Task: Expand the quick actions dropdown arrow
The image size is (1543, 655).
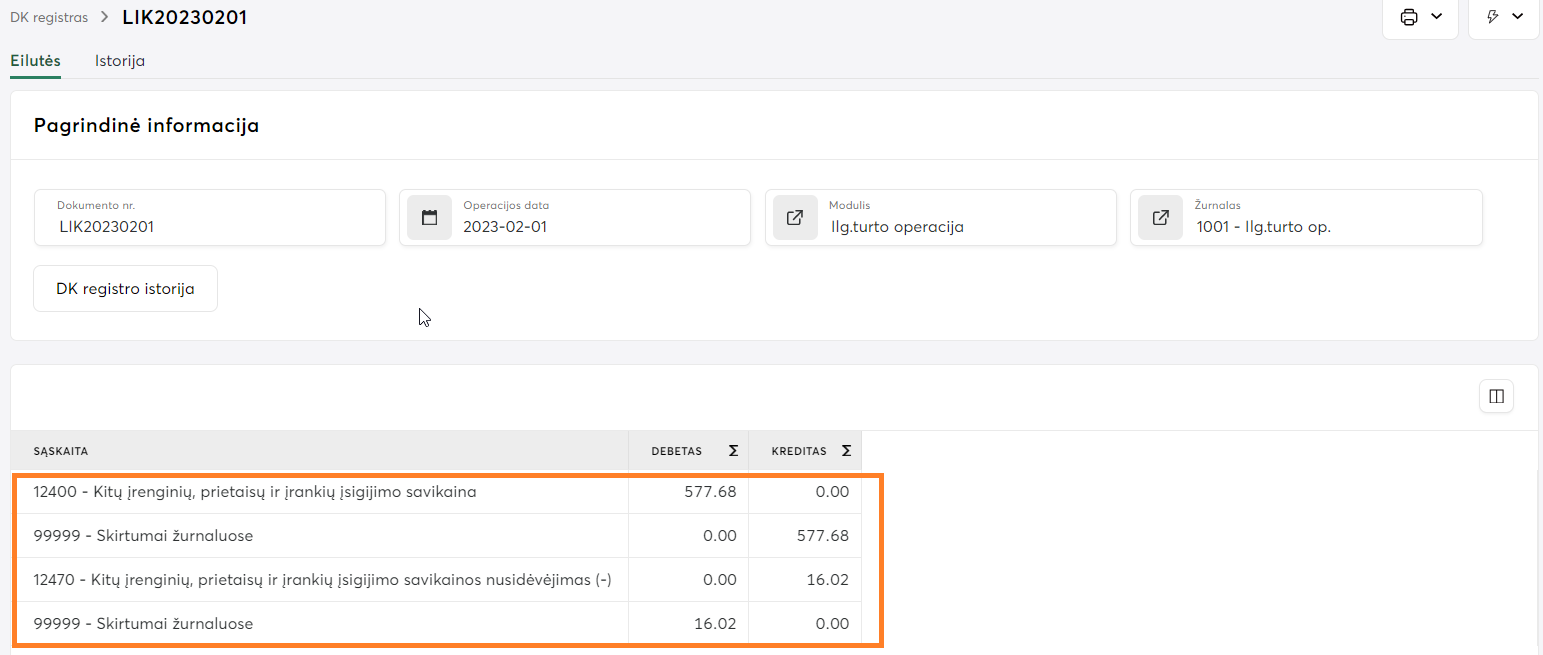Action: tap(1517, 17)
